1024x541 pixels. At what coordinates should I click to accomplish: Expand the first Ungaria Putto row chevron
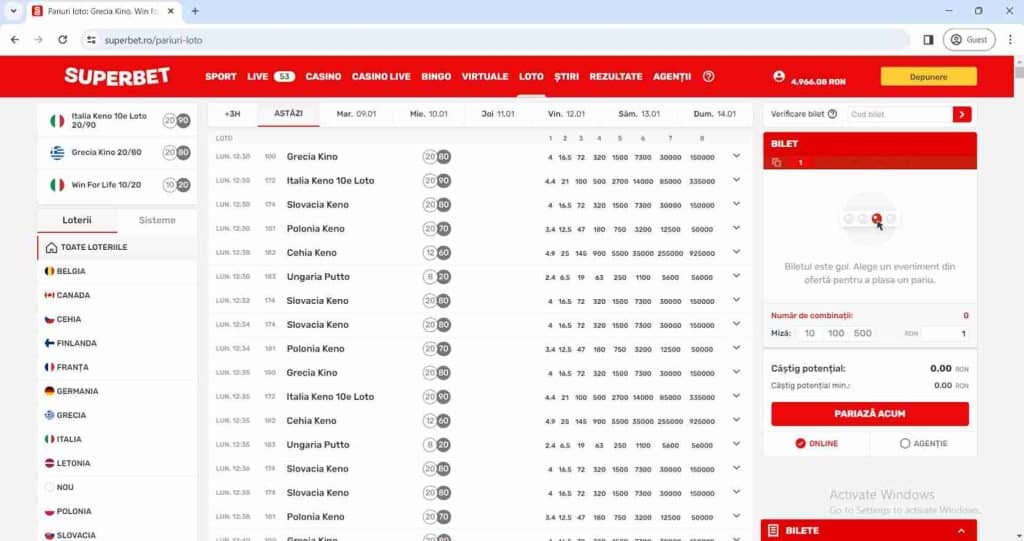point(736,276)
